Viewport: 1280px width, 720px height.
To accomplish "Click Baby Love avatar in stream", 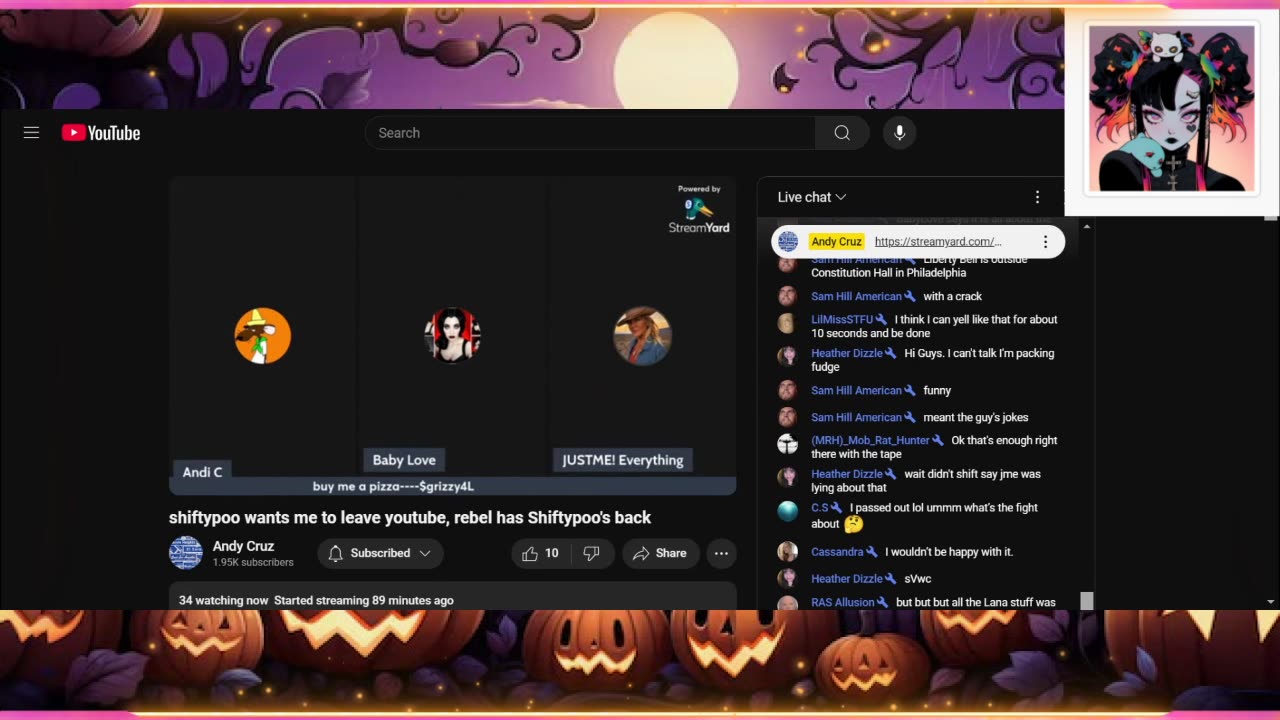I will tap(452, 336).
